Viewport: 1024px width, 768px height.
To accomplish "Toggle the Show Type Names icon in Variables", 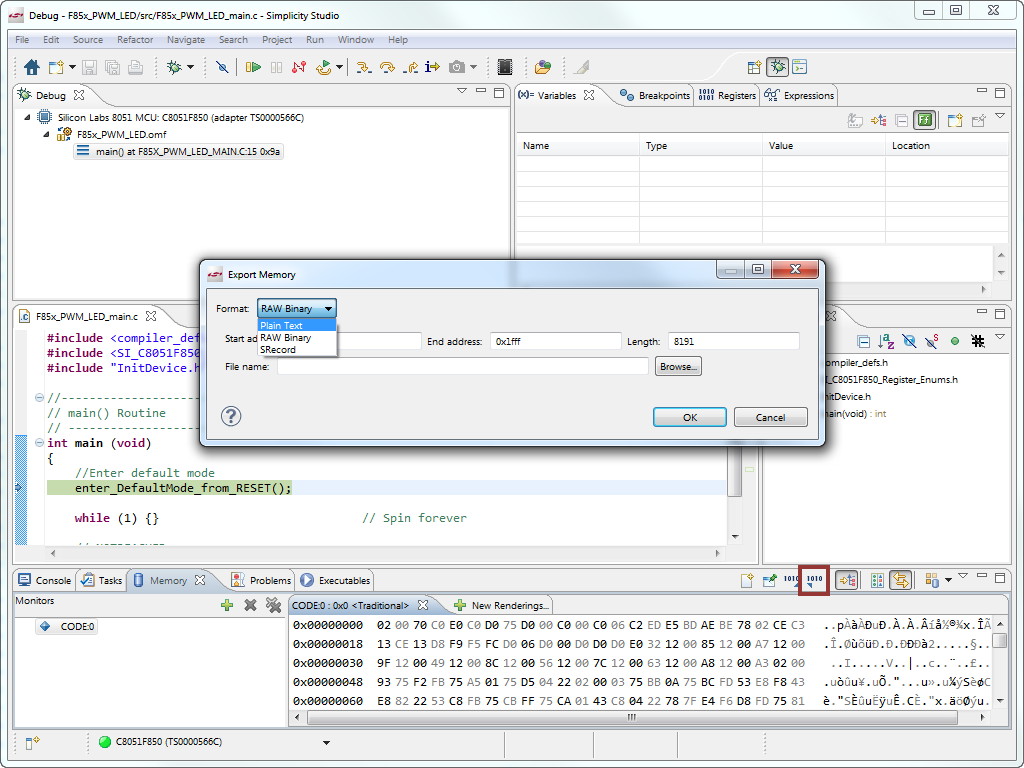I will pos(925,120).
